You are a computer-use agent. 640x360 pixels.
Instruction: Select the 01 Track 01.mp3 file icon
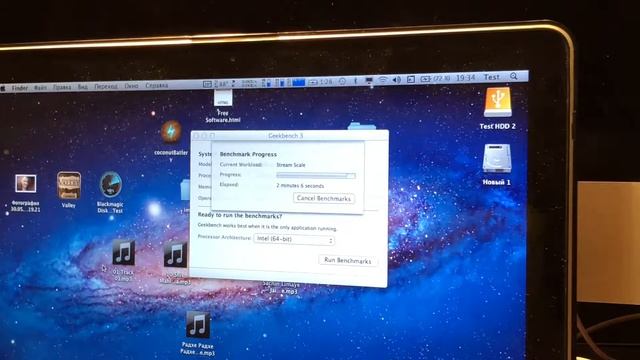(x=123, y=252)
